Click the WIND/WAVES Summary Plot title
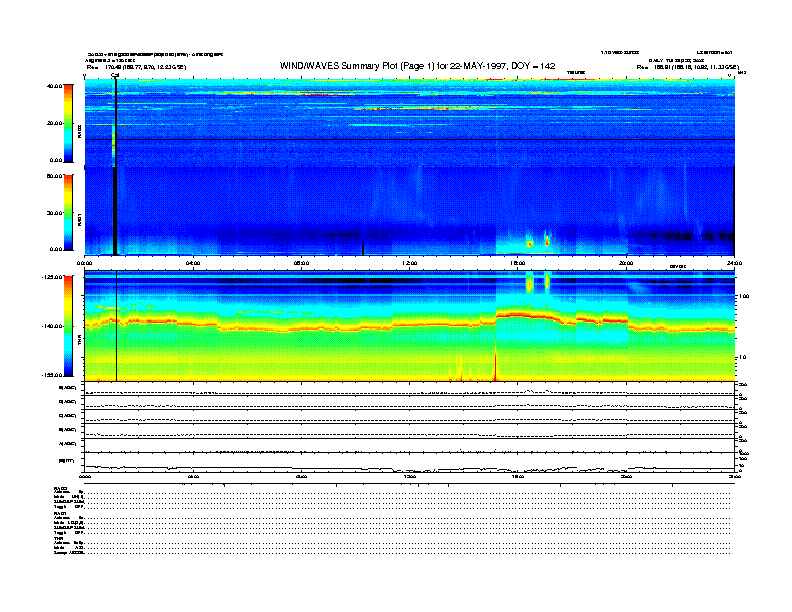 pos(417,66)
